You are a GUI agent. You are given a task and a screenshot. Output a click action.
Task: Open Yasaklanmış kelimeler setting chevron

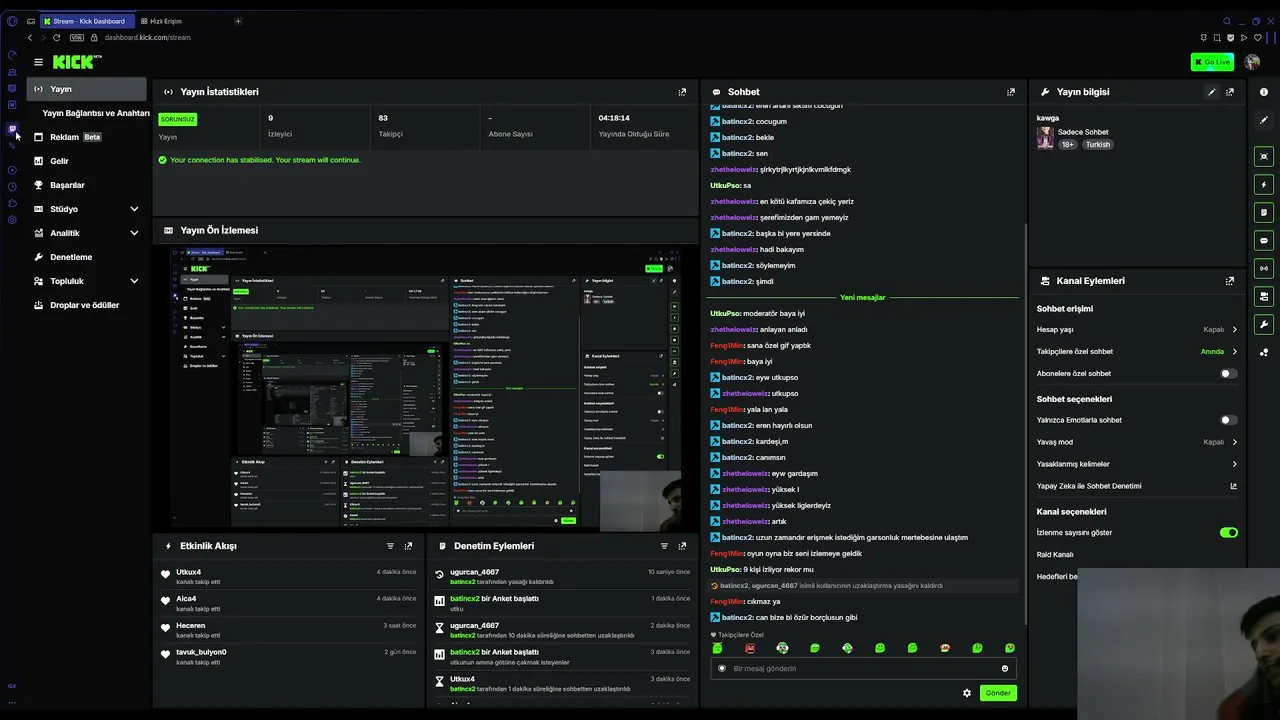[x=1234, y=464]
